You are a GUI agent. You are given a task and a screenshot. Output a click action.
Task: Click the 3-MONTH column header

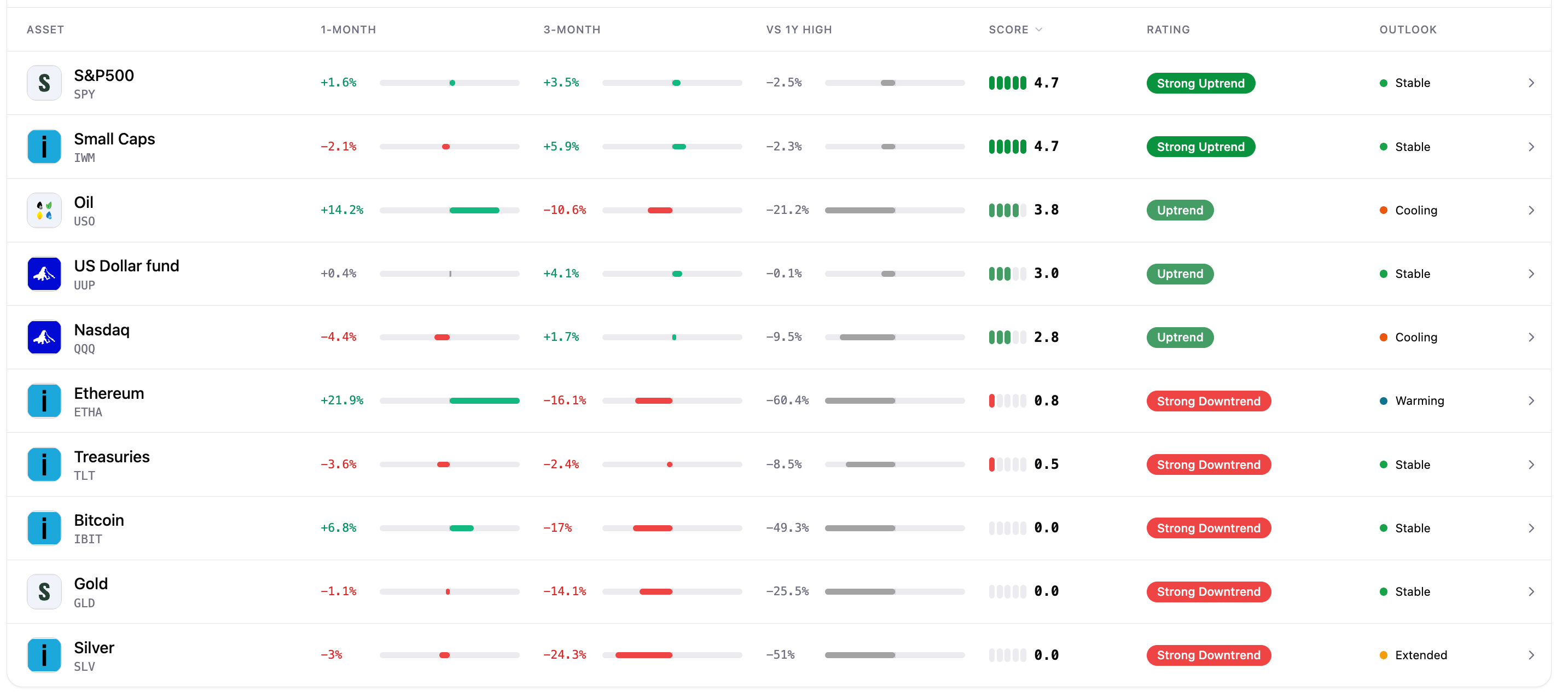click(572, 29)
